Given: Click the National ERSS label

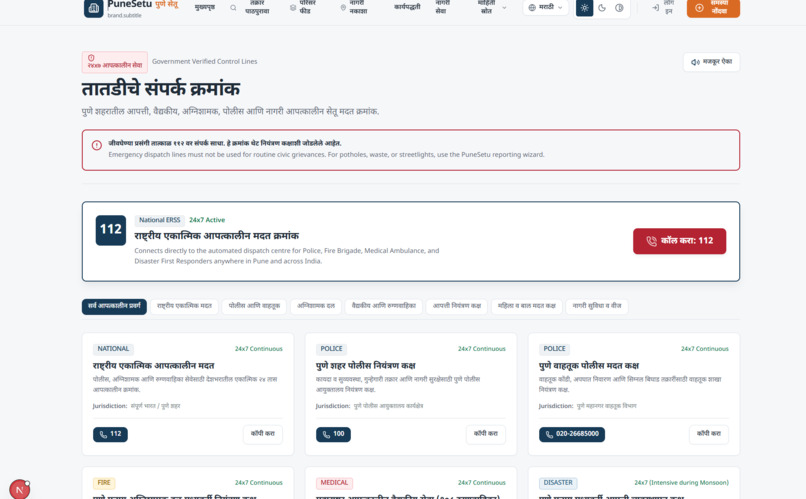Looking at the screenshot, I should [x=159, y=220].
